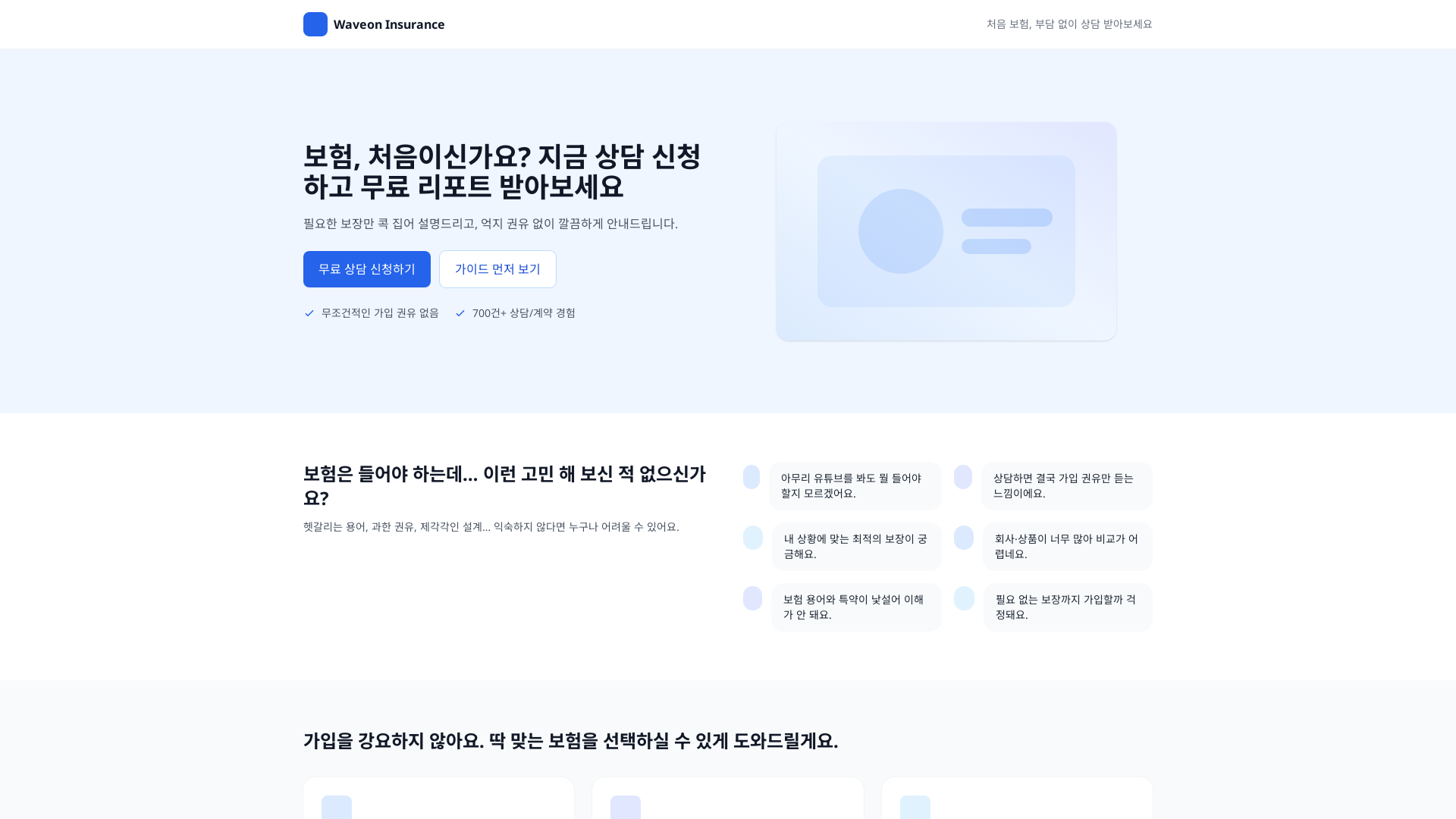Click the checkmark beside 무조건적인 가입 권유 없음

coord(309,312)
